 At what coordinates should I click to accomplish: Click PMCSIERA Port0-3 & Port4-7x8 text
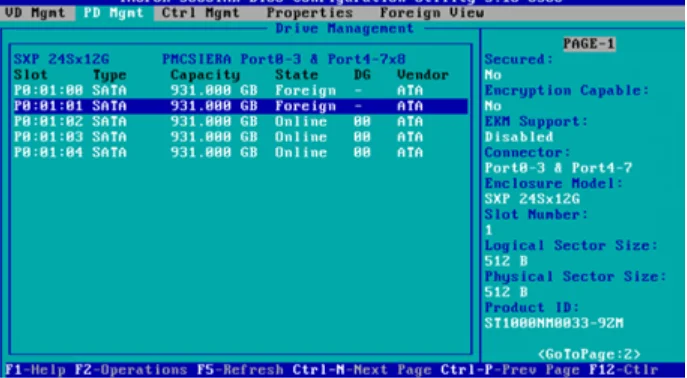click(284, 59)
